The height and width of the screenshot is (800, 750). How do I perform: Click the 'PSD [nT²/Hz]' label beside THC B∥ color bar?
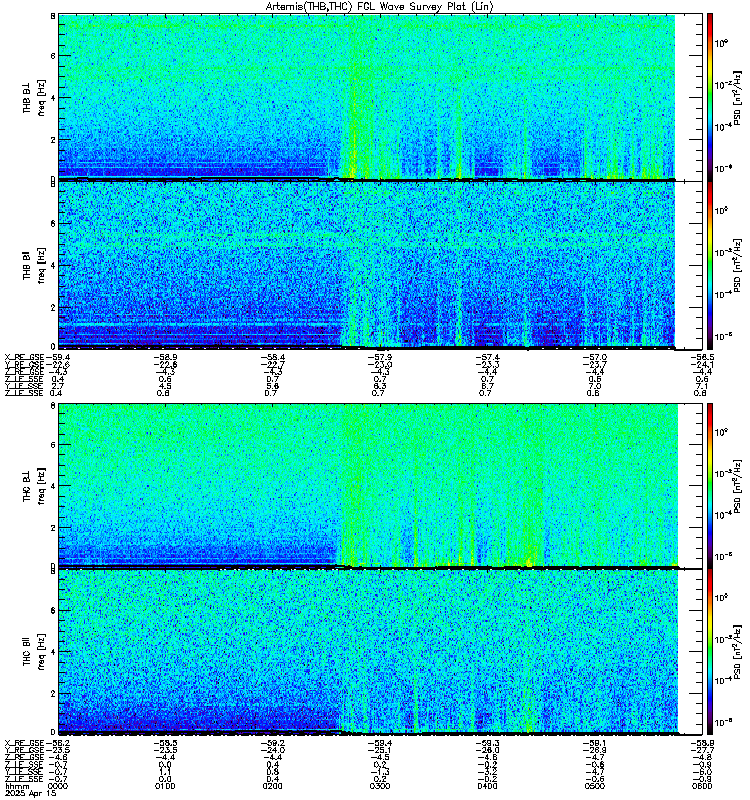click(x=737, y=652)
